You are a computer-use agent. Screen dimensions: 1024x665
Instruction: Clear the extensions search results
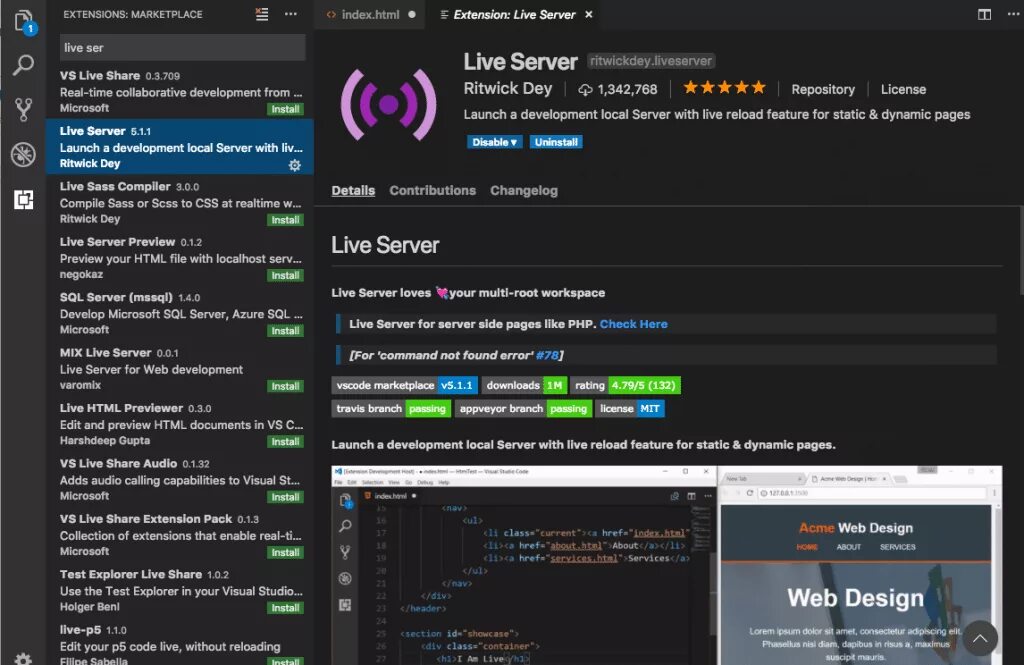[262, 14]
